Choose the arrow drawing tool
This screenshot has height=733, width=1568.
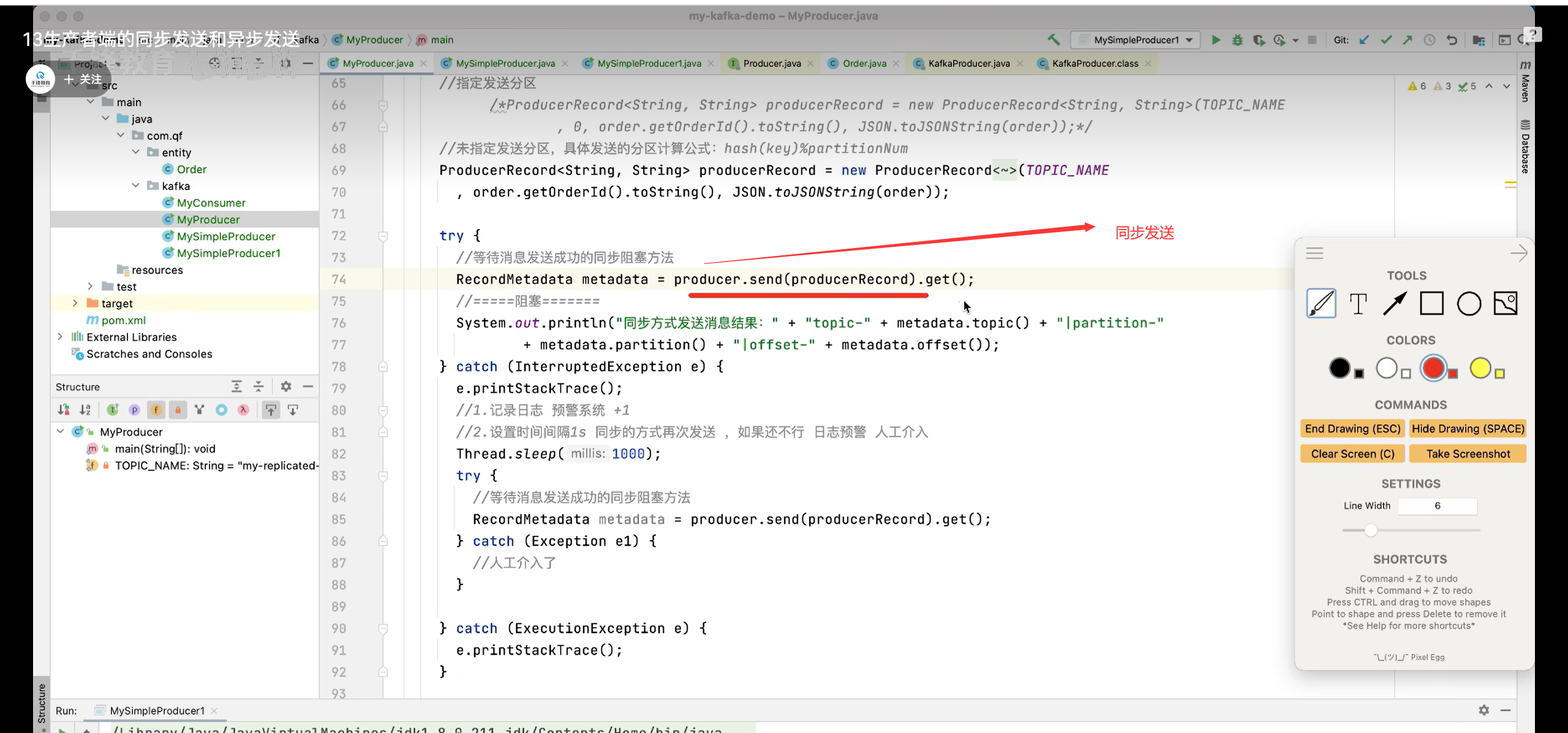[x=1395, y=303]
